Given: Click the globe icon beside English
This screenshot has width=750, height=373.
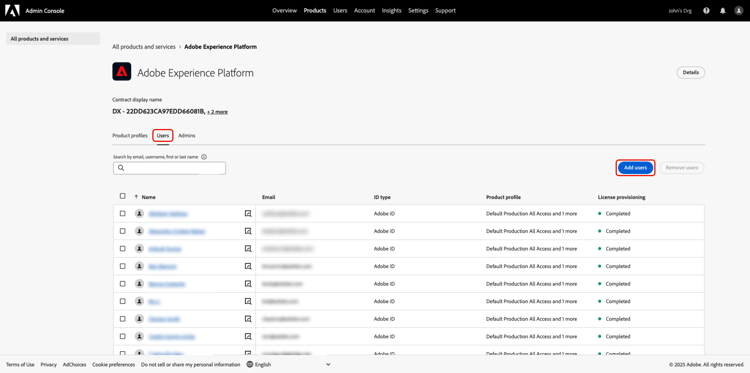Looking at the screenshot, I should pos(250,364).
